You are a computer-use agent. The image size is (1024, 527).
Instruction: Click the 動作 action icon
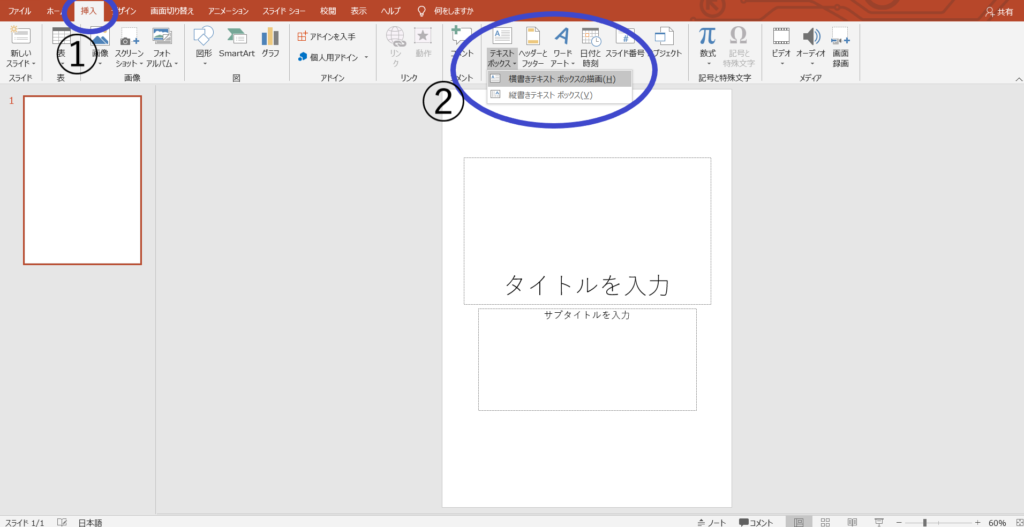[x=423, y=43]
